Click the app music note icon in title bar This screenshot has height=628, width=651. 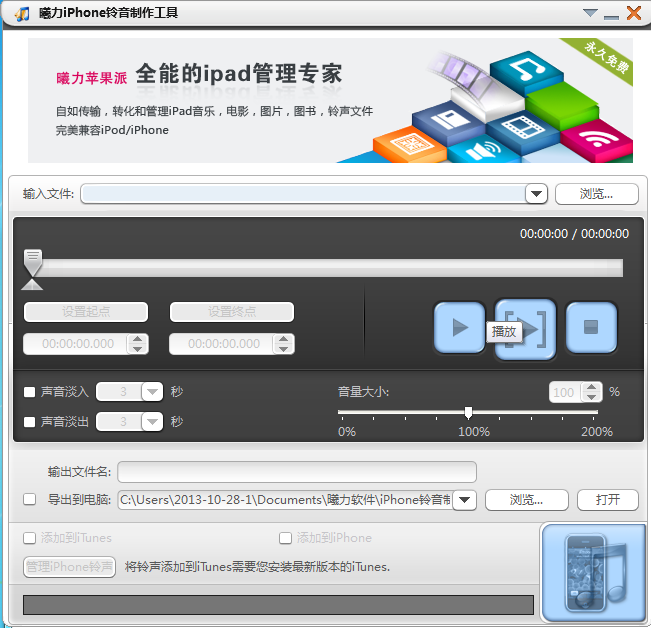(x=22, y=14)
